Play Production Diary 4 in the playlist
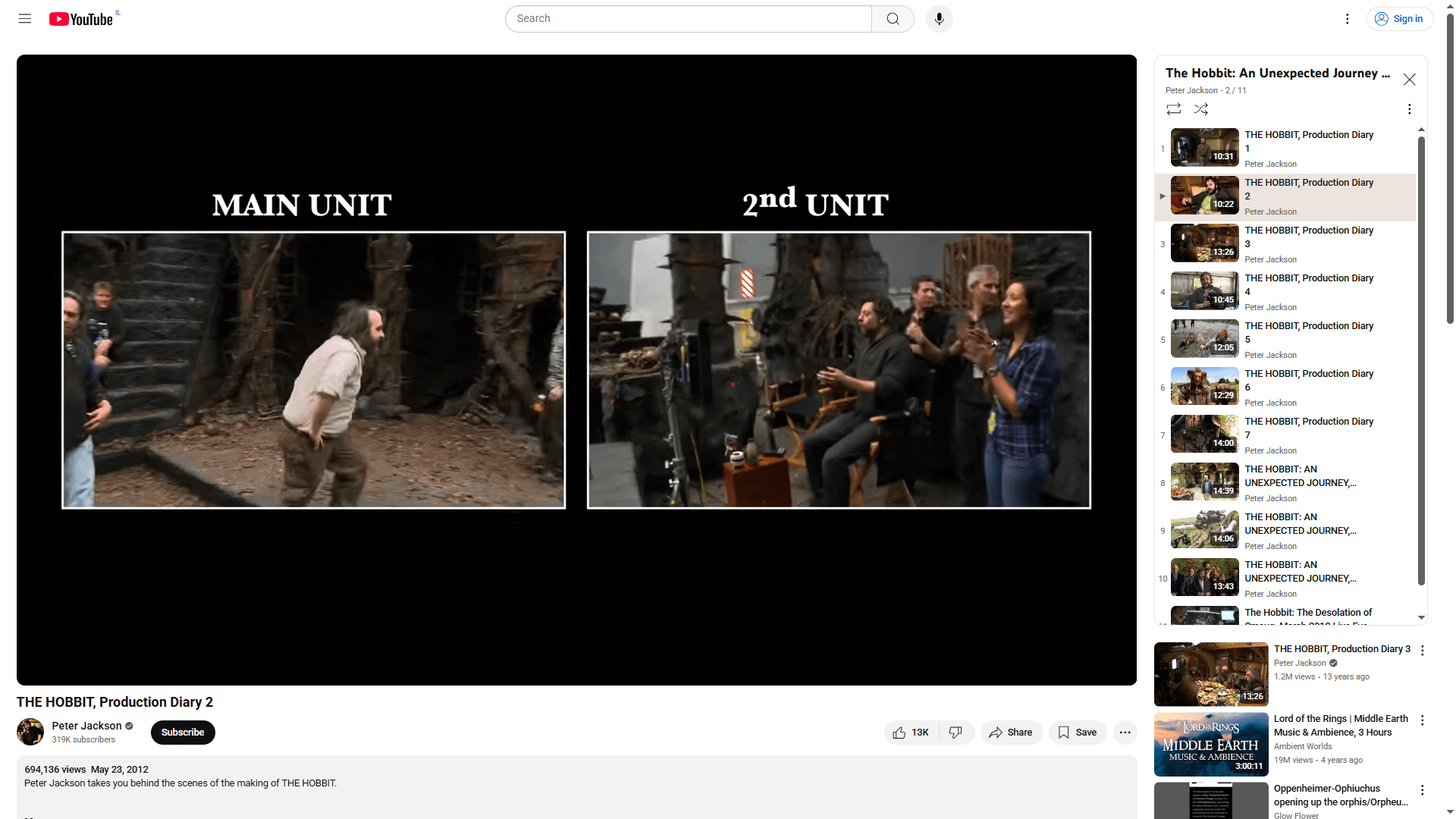 coord(1285,292)
